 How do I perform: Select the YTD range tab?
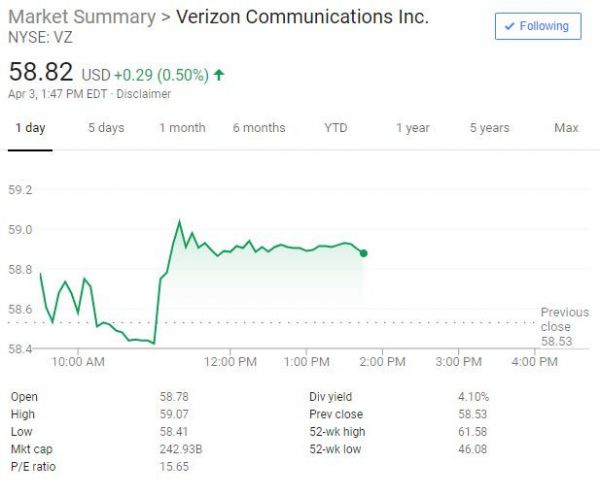(x=336, y=128)
